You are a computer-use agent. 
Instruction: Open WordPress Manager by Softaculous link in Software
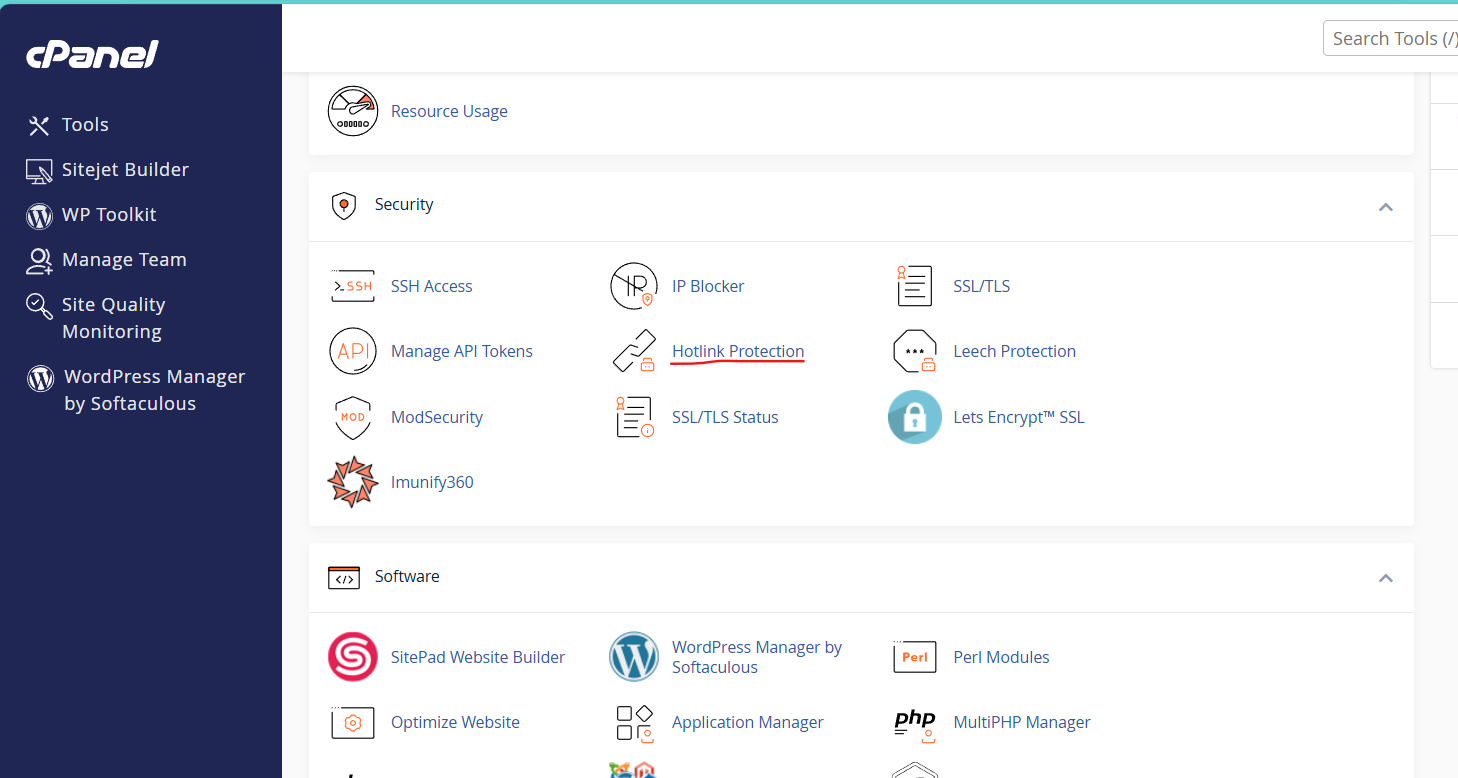(757, 657)
